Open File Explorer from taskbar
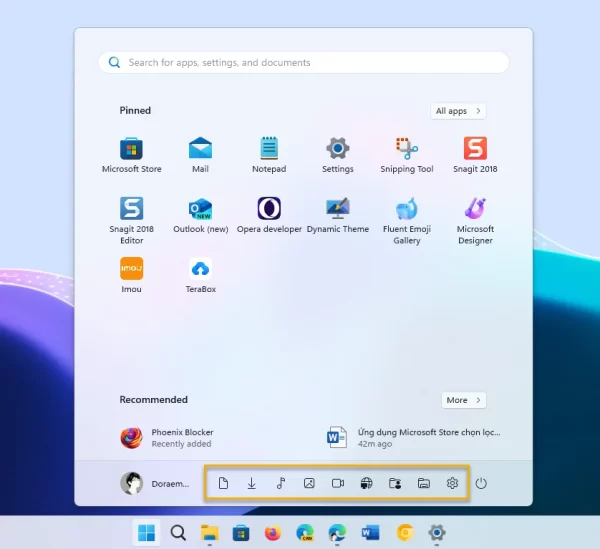This screenshot has width=600, height=549. (210, 533)
